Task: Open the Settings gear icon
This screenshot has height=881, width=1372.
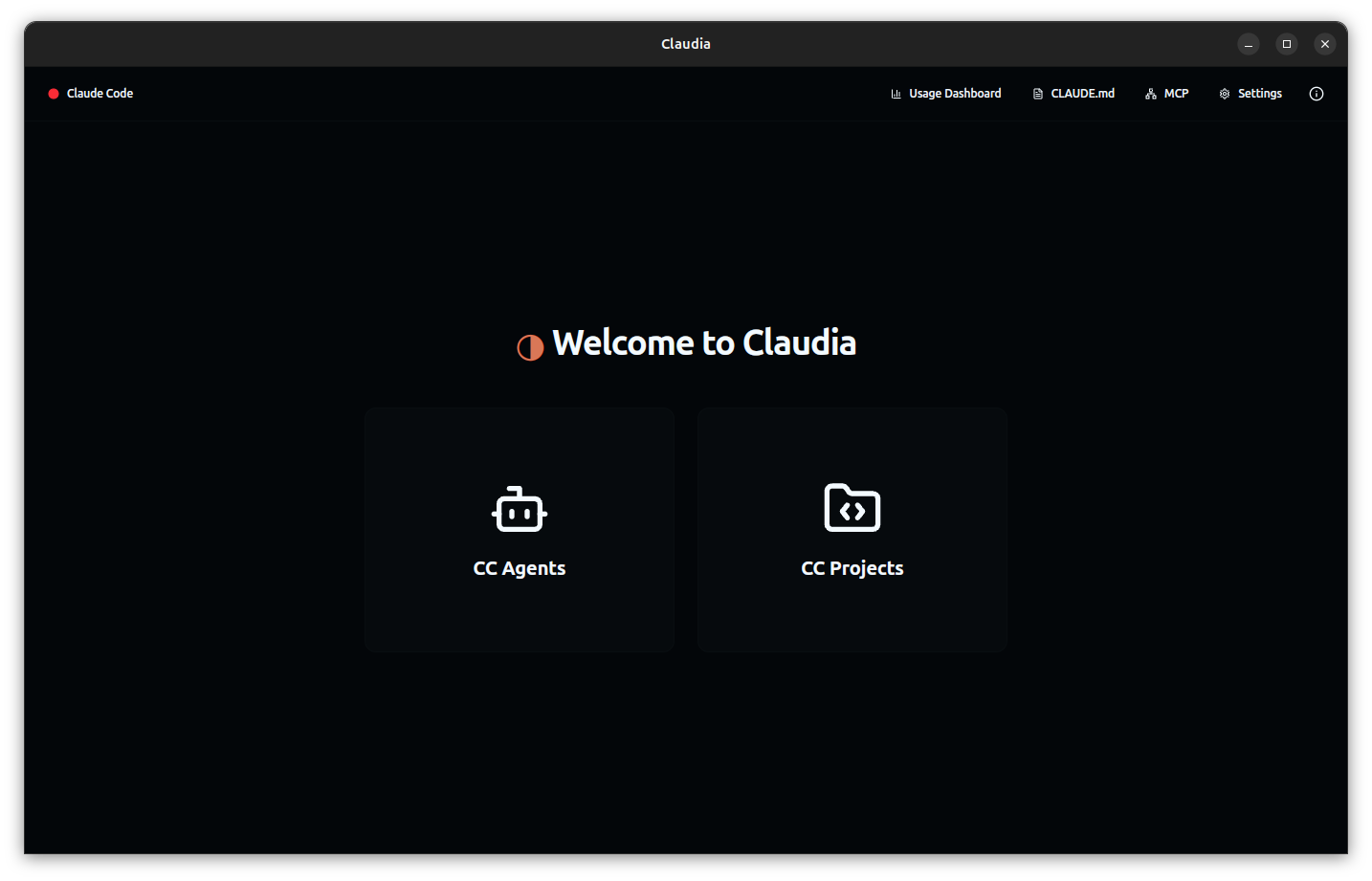Action: click(x=1224, y=93)
